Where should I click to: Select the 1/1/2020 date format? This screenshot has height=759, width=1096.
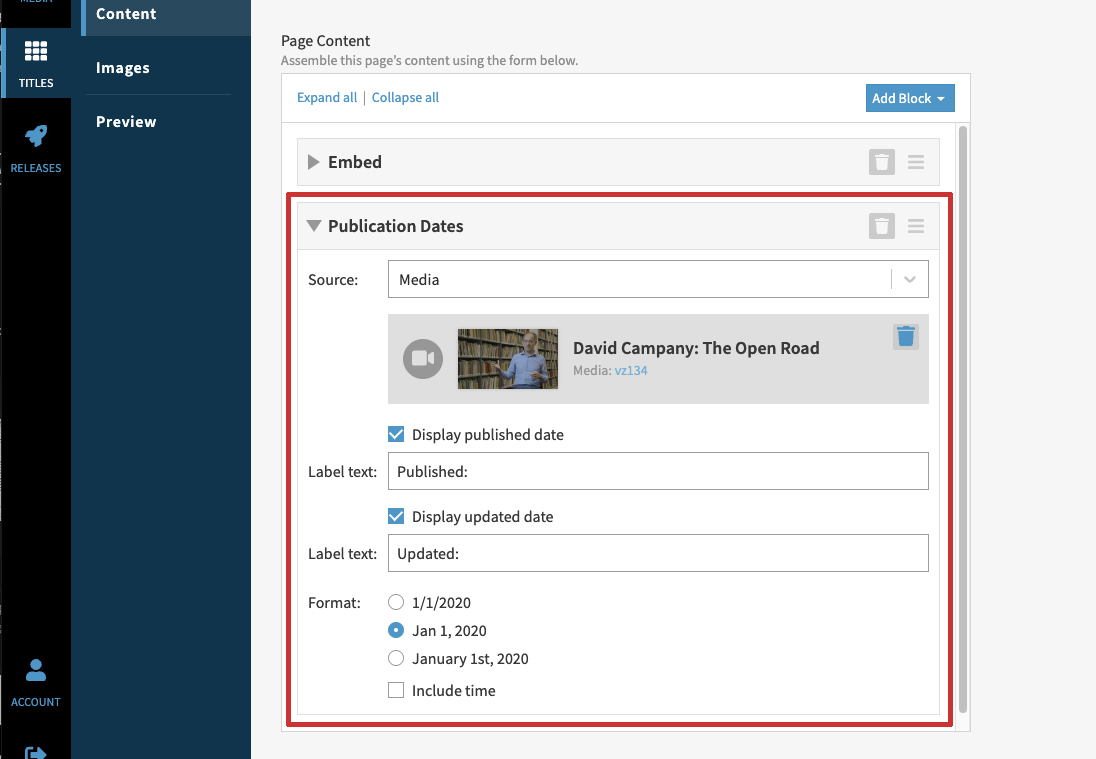click(x=396, y=603)
